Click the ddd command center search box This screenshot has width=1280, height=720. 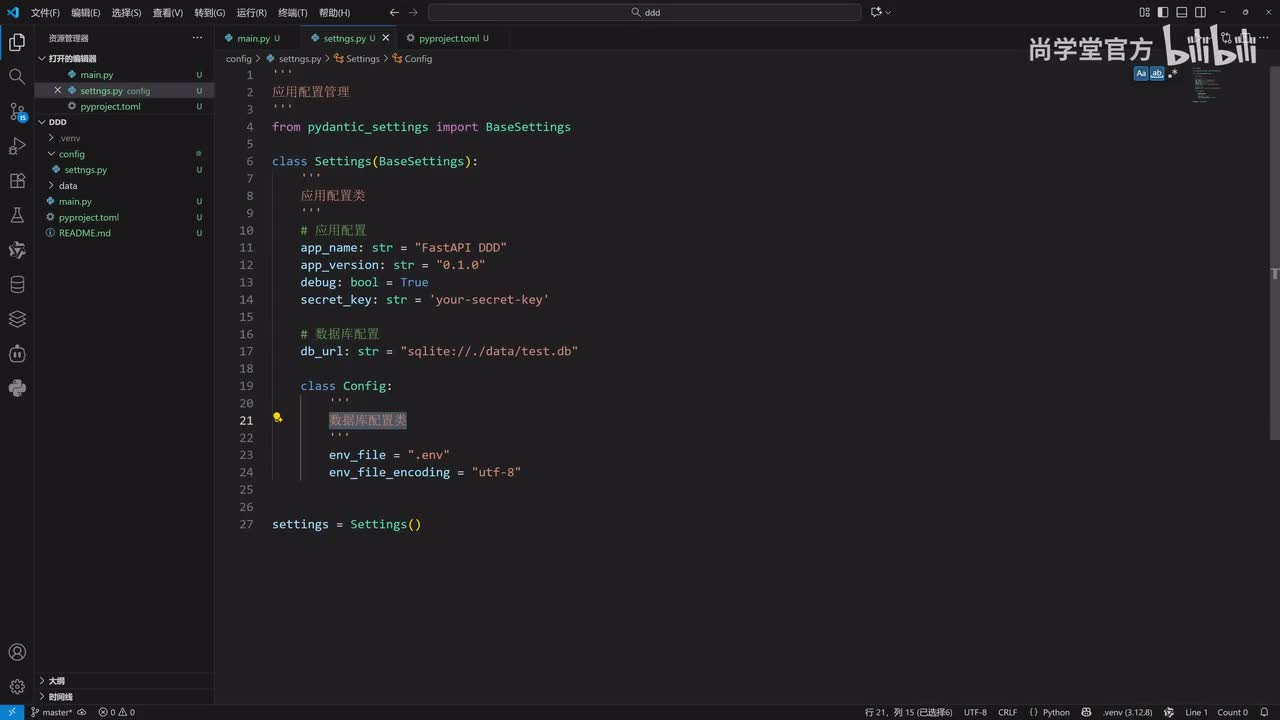pos(644,12)
